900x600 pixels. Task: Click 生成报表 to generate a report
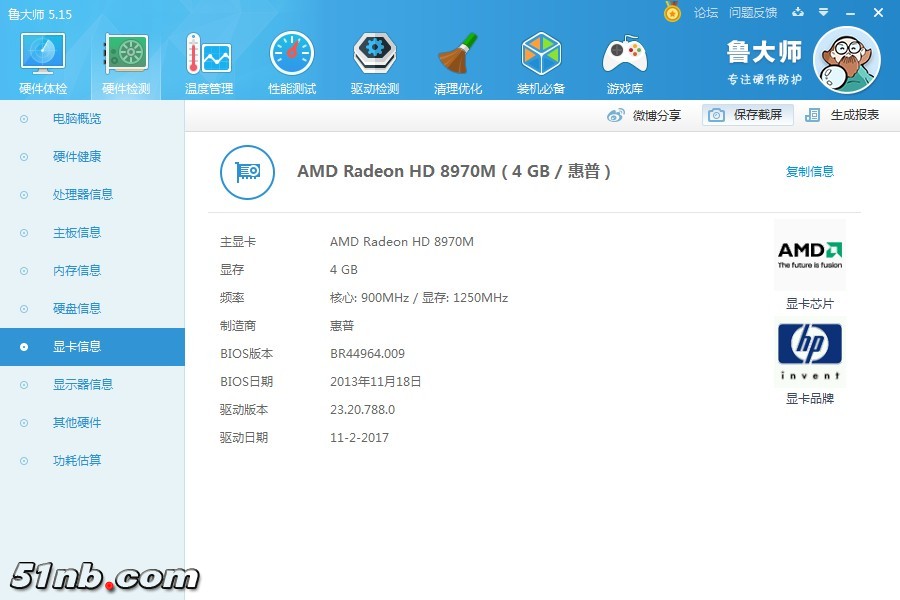(x=843, y=115)
